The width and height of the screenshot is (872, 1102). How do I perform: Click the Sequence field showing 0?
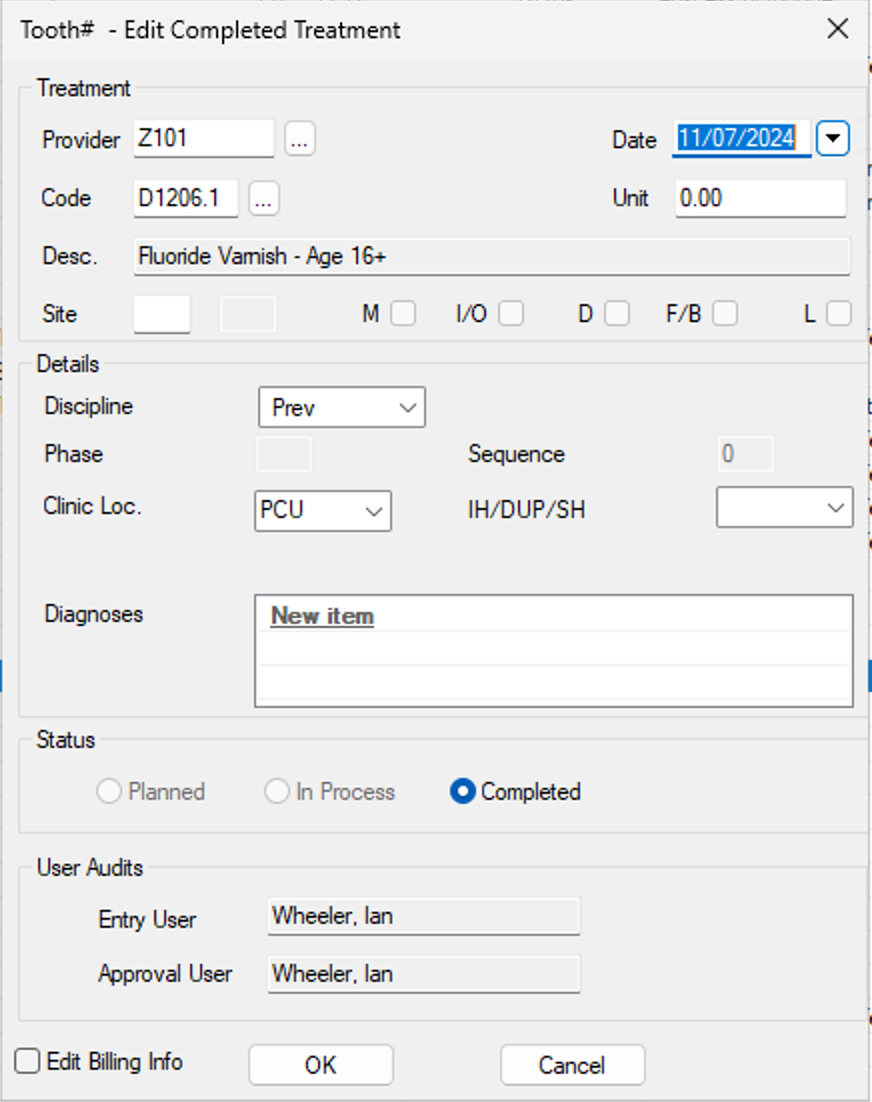pyautogui.click(x=746, y=454)
